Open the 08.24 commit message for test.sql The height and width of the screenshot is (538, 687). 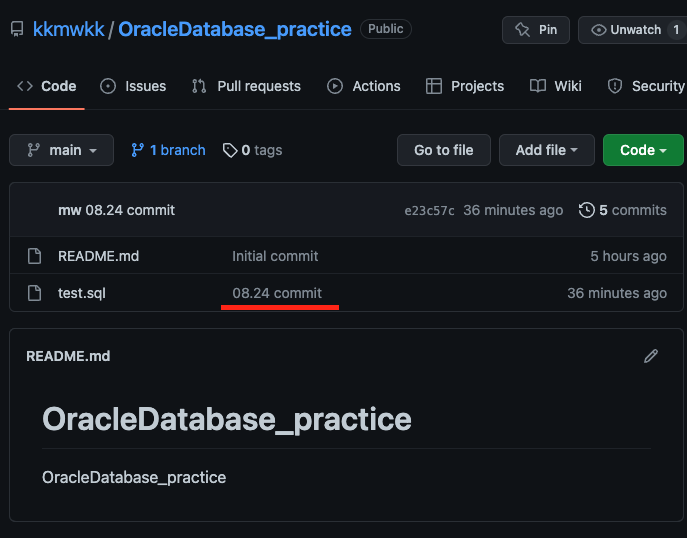(x=277, y=293)
